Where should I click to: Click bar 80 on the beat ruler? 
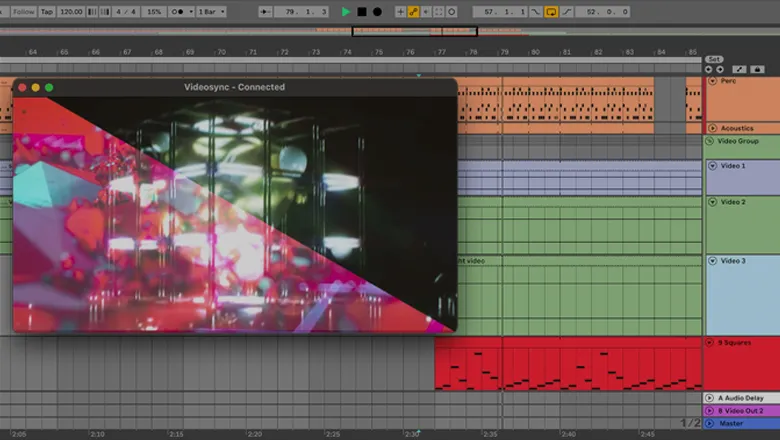535,52
